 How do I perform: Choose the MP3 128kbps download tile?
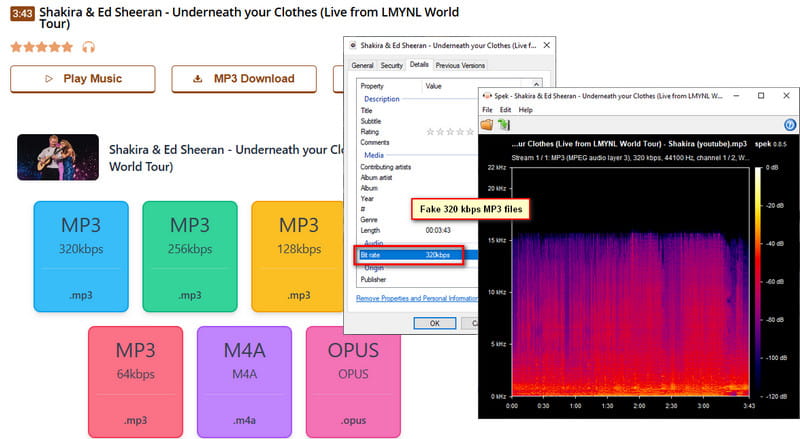(x=297, y=256)
